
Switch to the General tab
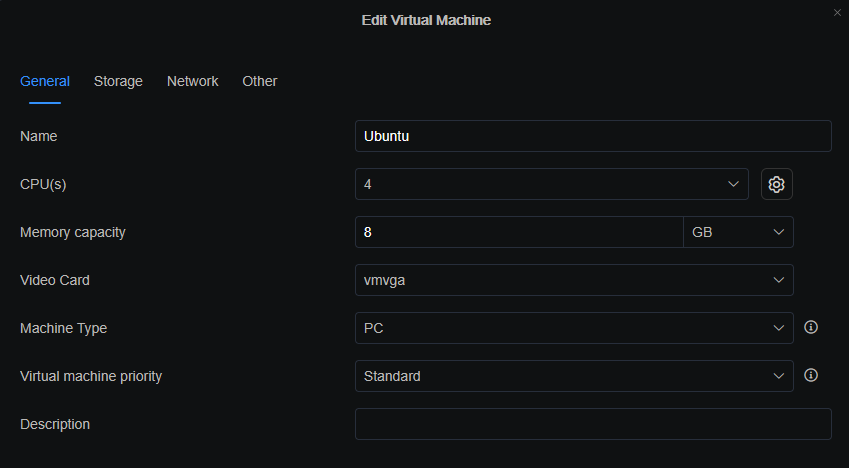point(45,81)
